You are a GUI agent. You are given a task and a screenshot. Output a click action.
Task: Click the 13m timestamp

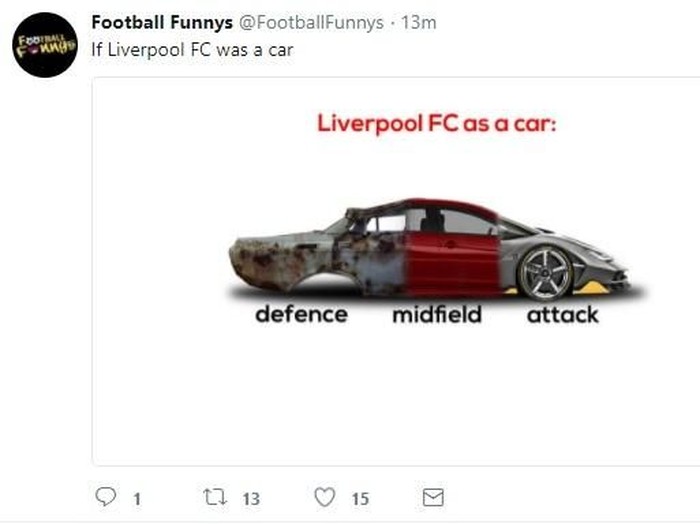[x=418, y=22]
